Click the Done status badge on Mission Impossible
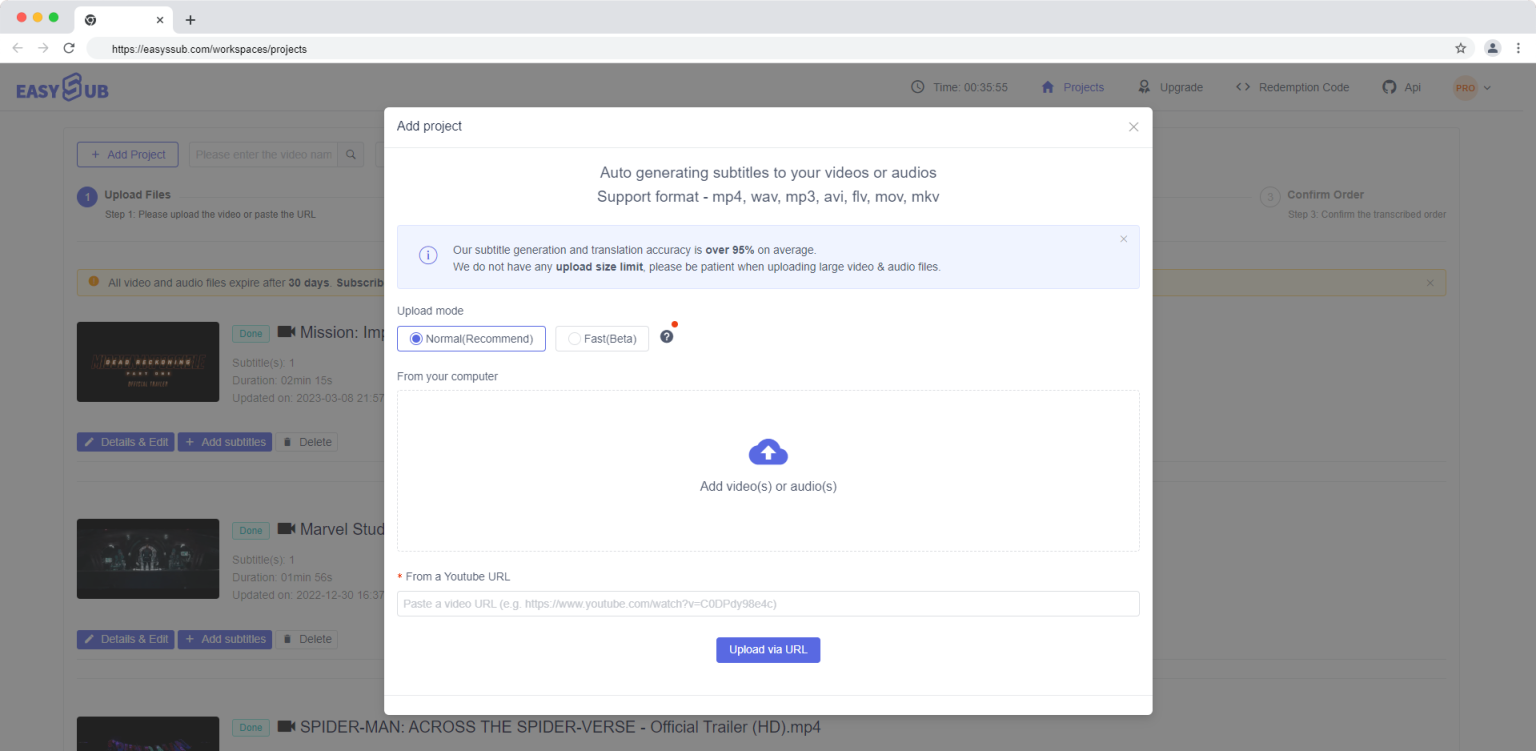Viewport: 1536px width, 751px height. (250, 333)
